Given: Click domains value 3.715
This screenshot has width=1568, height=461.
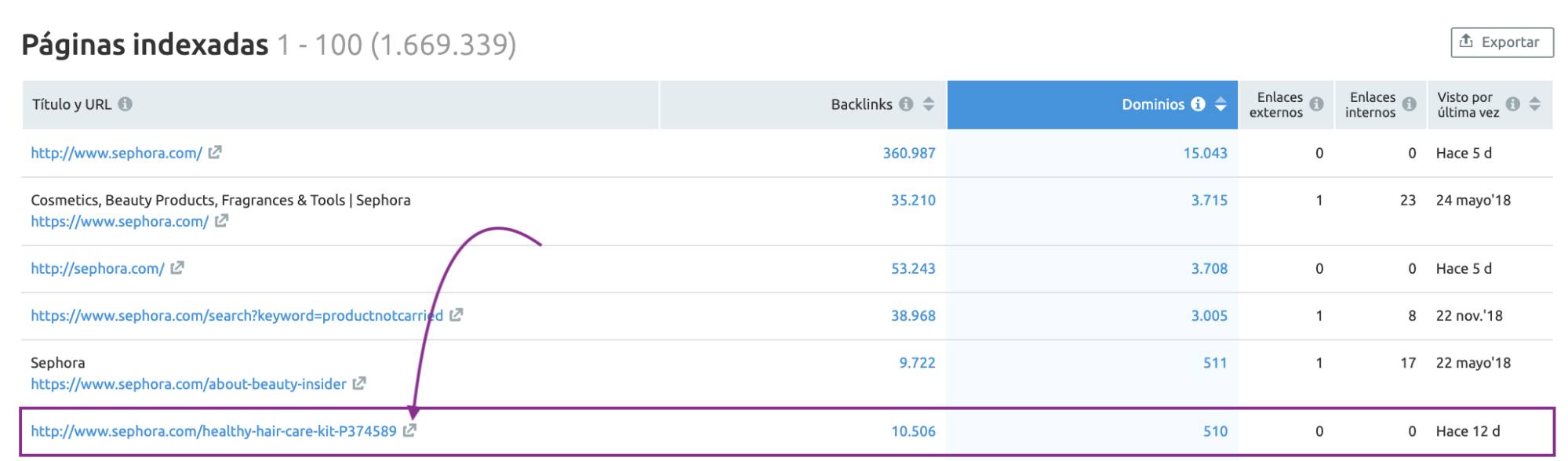Looking at the screenshot, I should pyautogui.click(x=1209, y=200).
